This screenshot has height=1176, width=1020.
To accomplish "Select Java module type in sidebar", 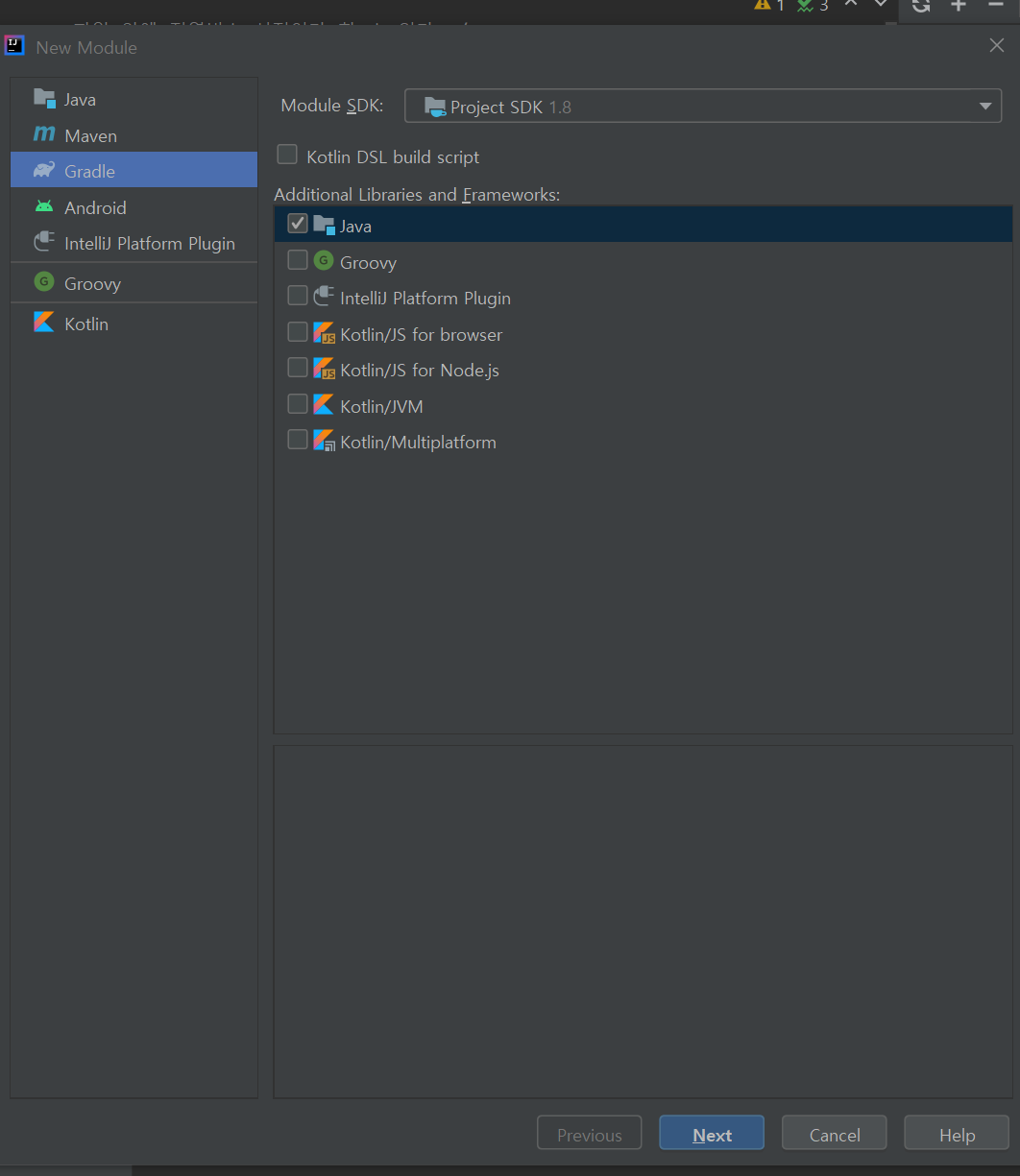I will [134, 99].
